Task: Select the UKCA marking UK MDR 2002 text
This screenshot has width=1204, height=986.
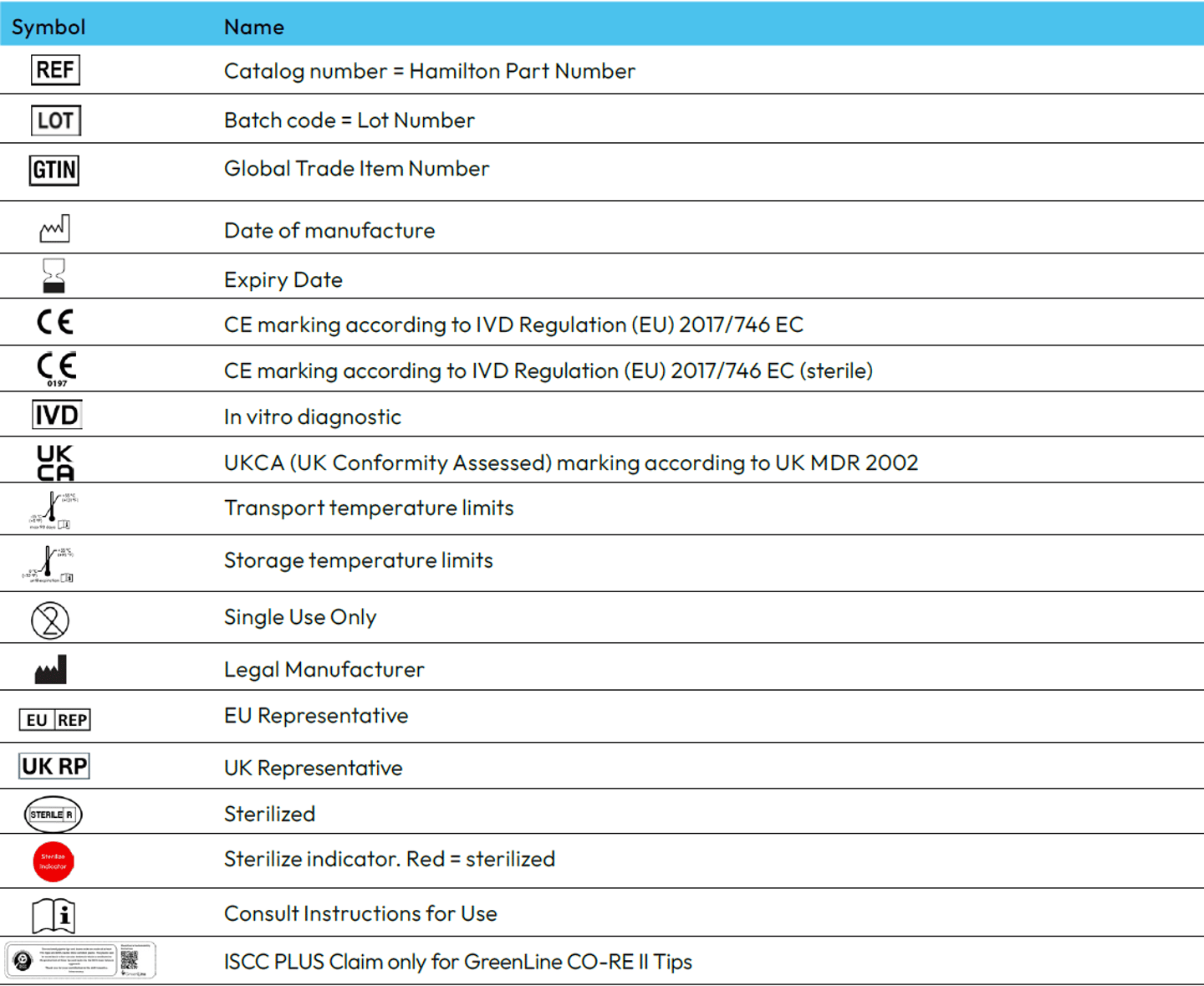Action: (571, 463)
